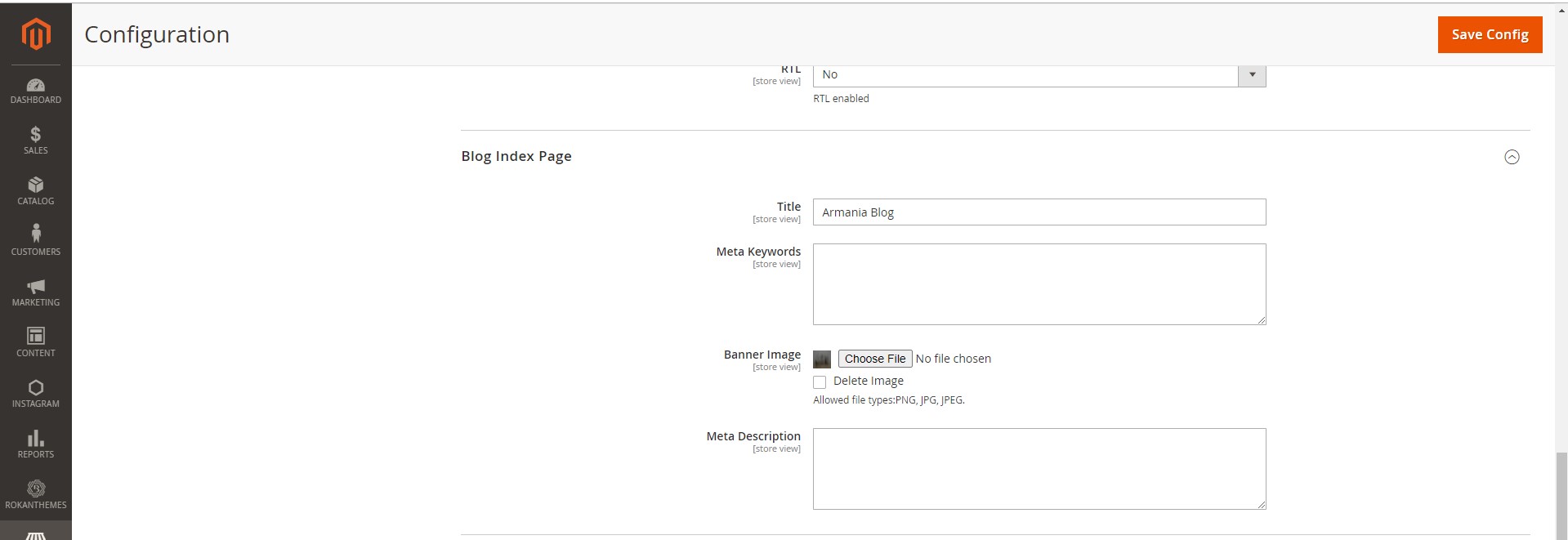1568x540 pixels.
Task: Open the Catalog sidebar menu
Action: click(36, 191)
